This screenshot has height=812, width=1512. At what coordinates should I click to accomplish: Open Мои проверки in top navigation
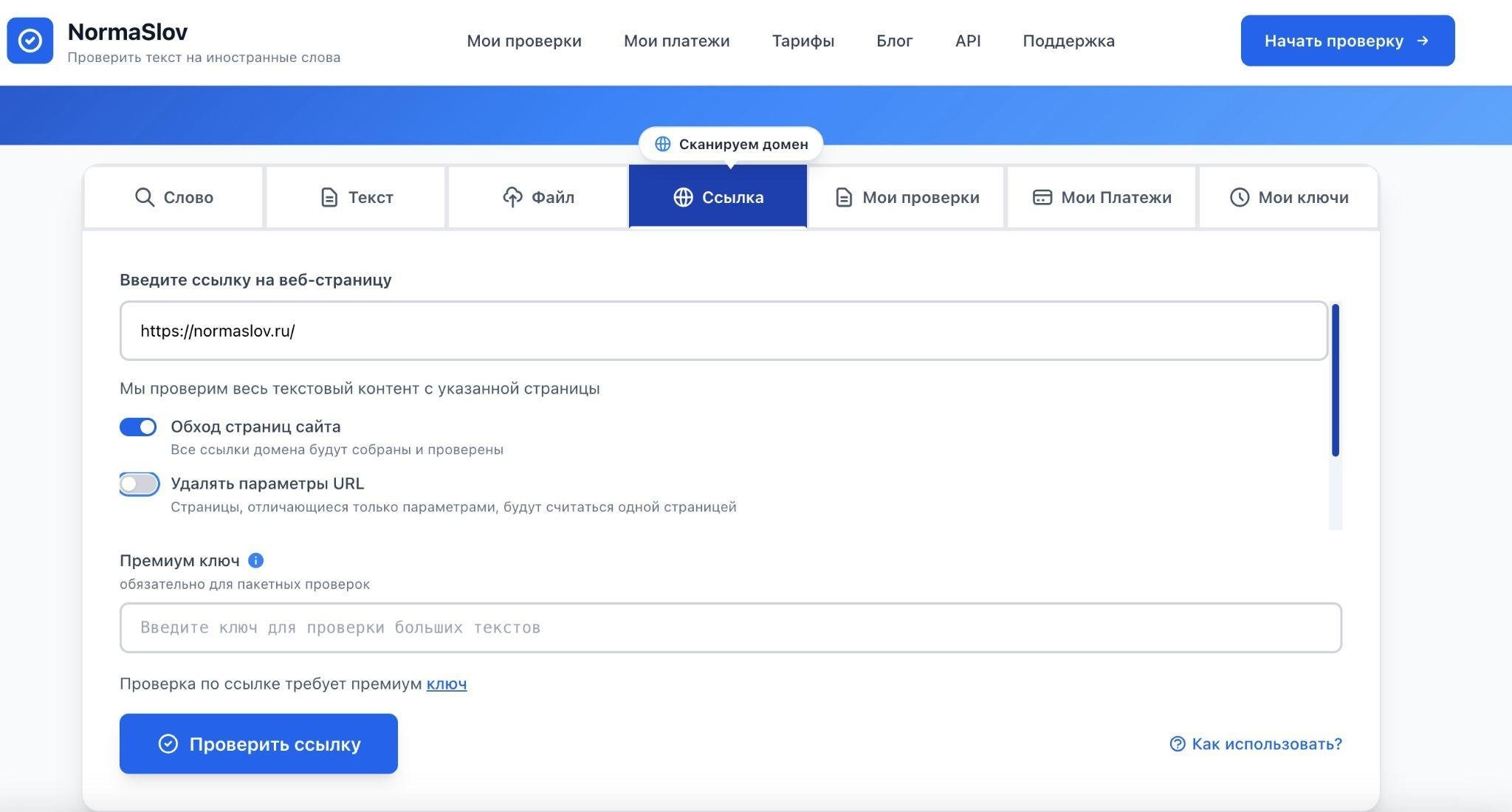524,41
